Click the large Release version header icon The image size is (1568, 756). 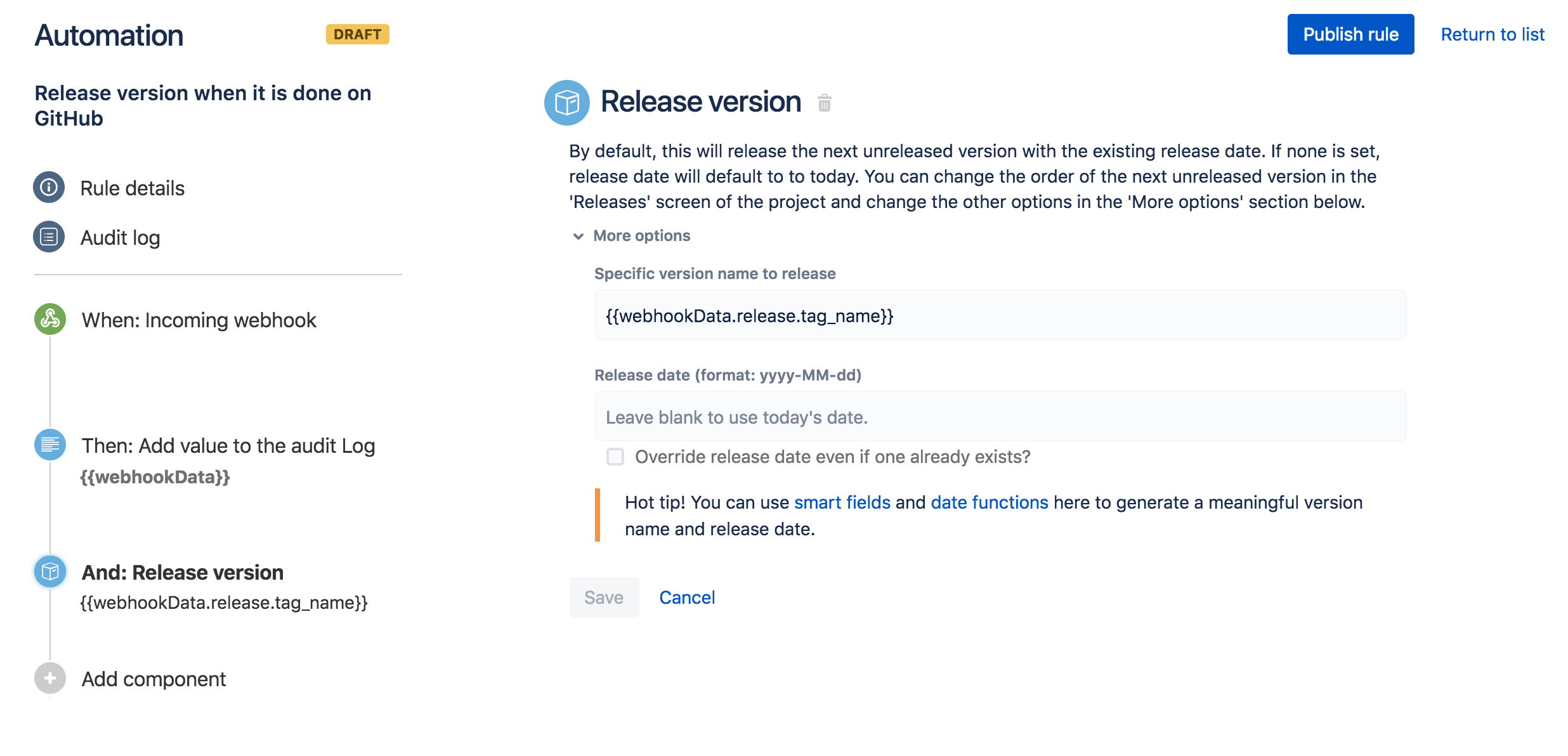point(566,102)
